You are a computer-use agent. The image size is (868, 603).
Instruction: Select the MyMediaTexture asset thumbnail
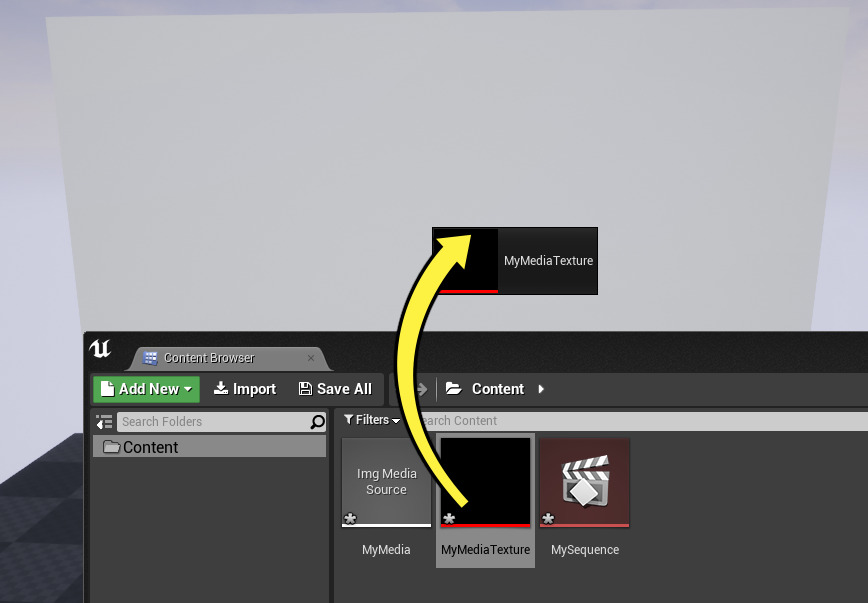[485, 482]
